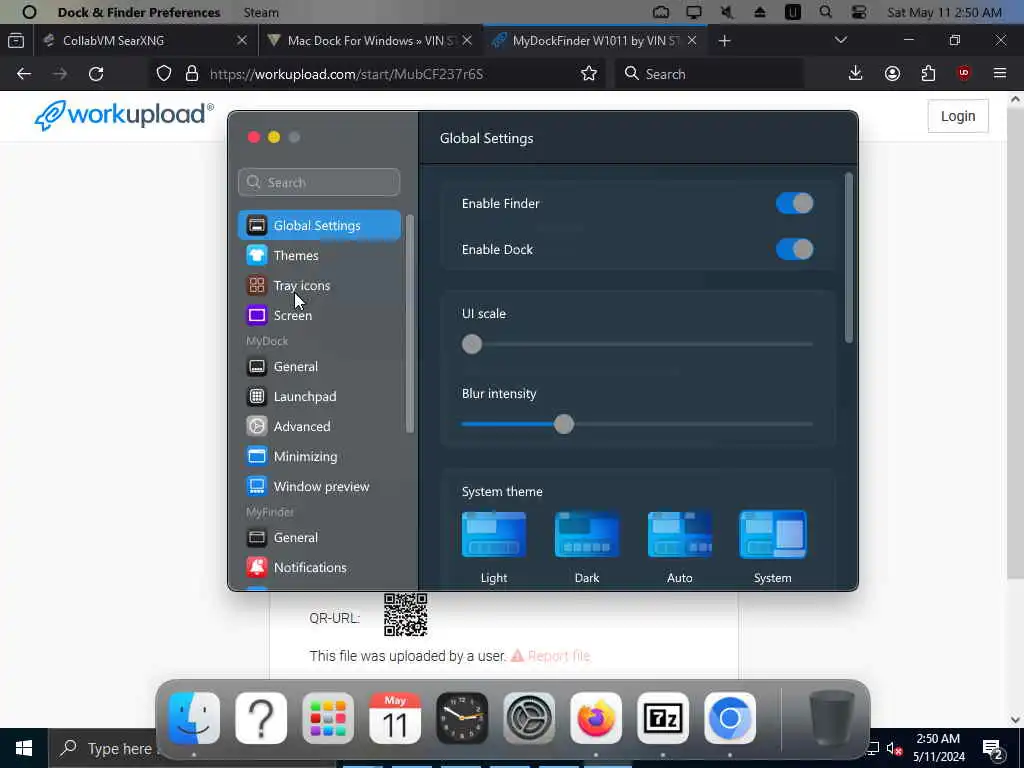Open the Trash in the dock

click(x=831, y=718)
